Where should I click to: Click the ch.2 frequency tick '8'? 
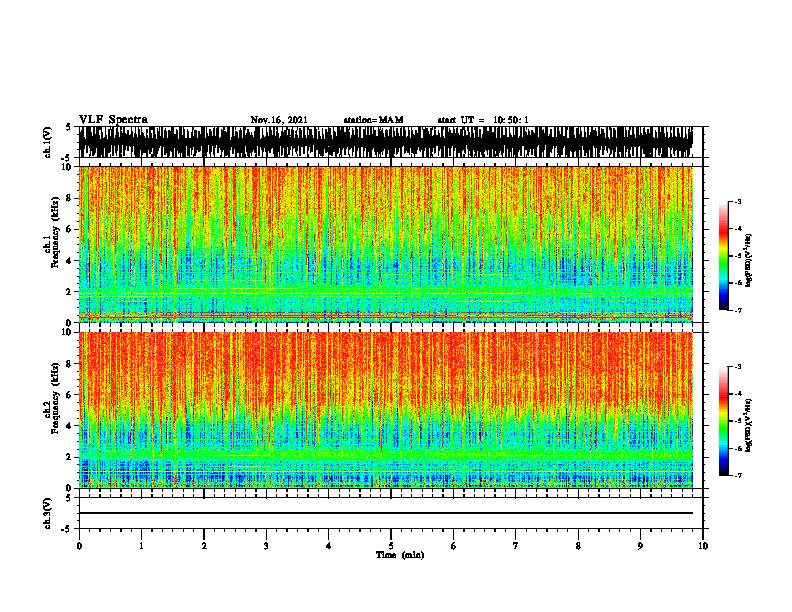click(69, 364)
